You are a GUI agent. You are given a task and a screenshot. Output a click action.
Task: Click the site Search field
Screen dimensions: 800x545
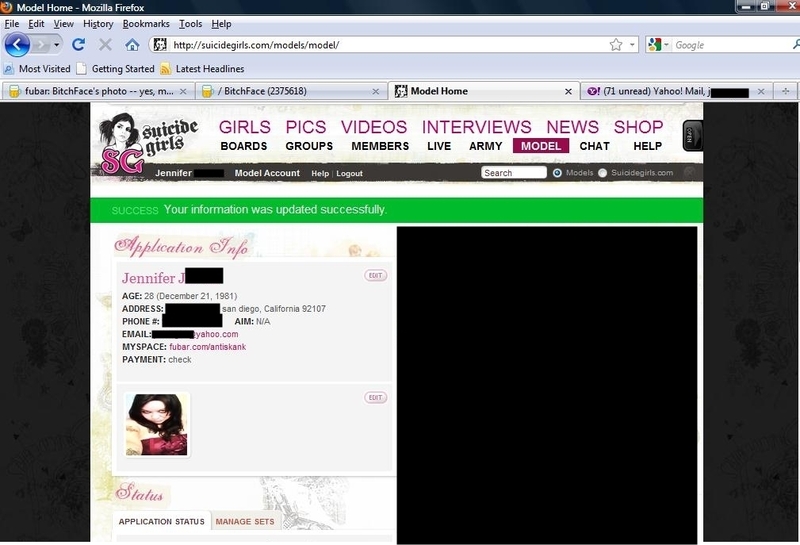514,173
